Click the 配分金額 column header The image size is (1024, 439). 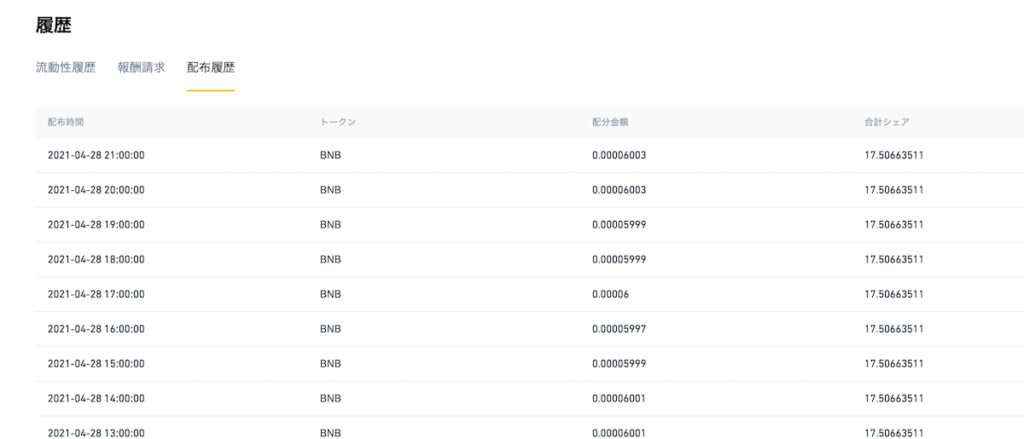610,122
